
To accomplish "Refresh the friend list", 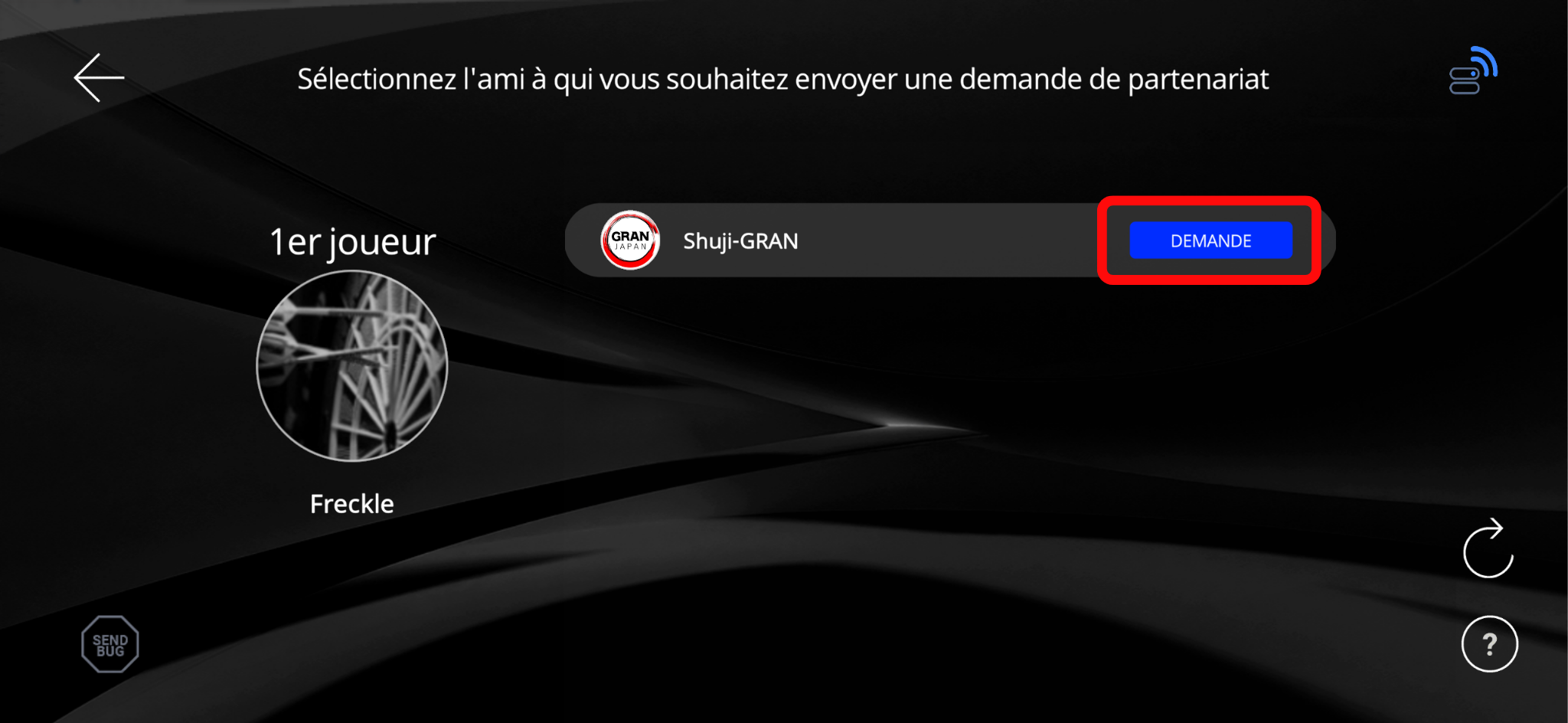I will (1488, 548).
